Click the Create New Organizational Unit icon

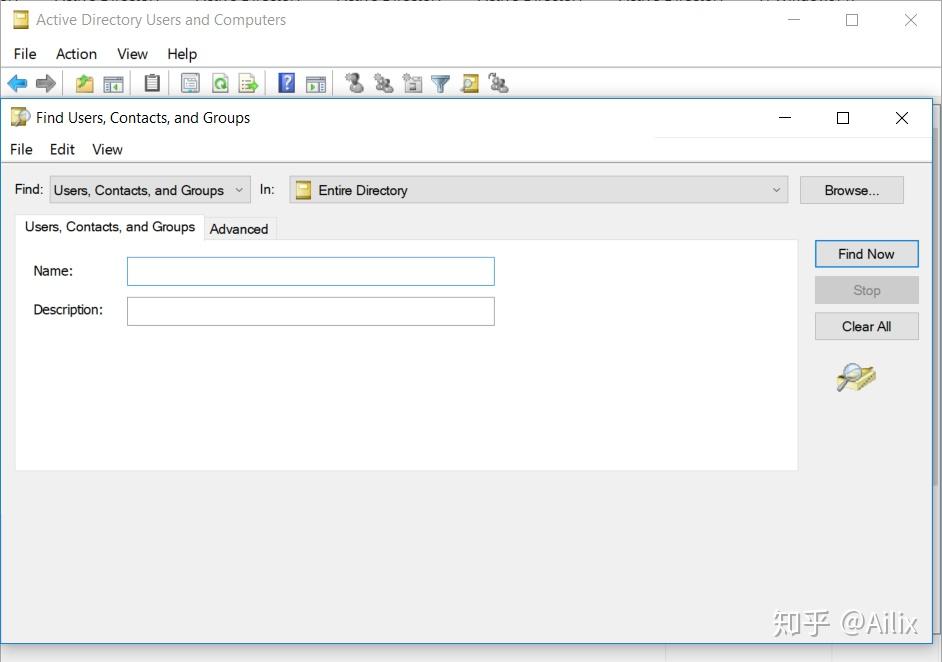(x=412, y=83)
